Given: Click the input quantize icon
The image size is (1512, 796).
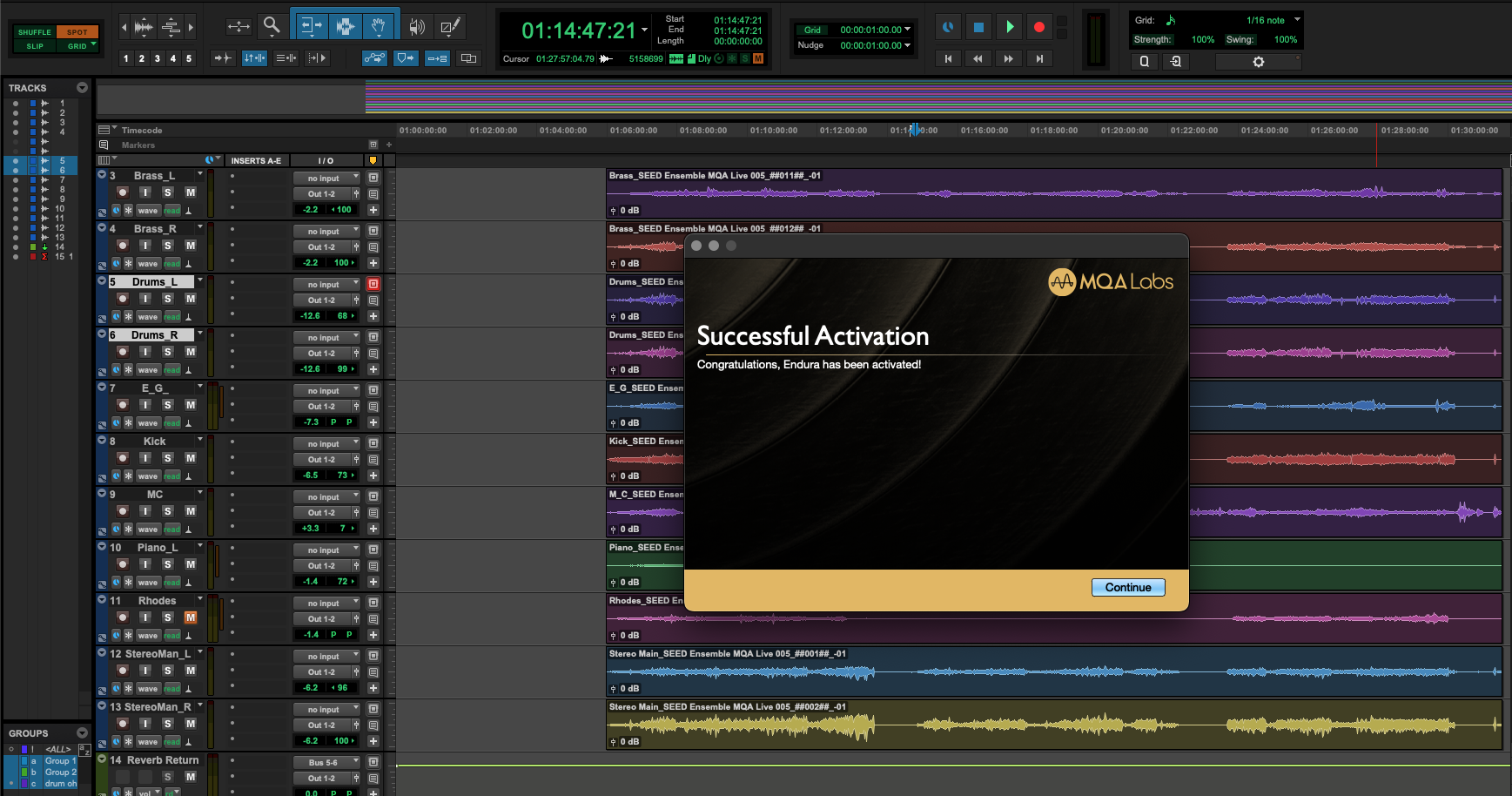Looking at the screenshot, I should pyautogui.click(x=1176, y=62).
